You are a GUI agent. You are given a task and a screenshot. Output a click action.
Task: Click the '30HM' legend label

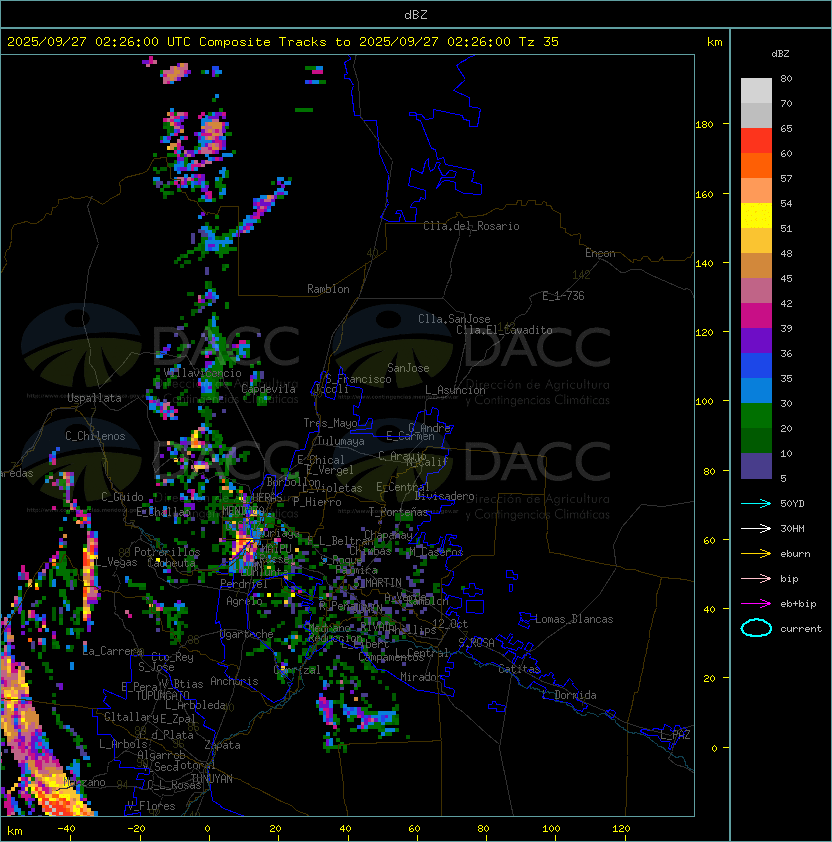click(x=792, y=528)
